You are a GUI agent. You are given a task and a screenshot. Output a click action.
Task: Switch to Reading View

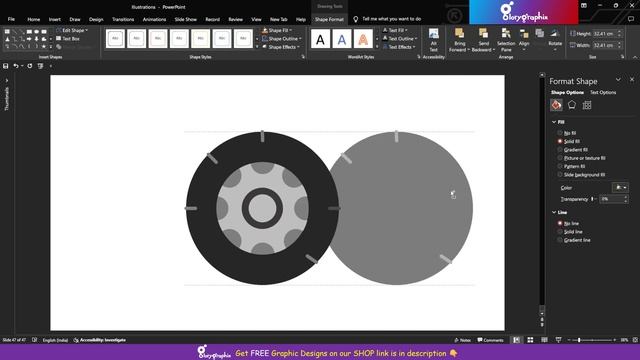point(544,340)
